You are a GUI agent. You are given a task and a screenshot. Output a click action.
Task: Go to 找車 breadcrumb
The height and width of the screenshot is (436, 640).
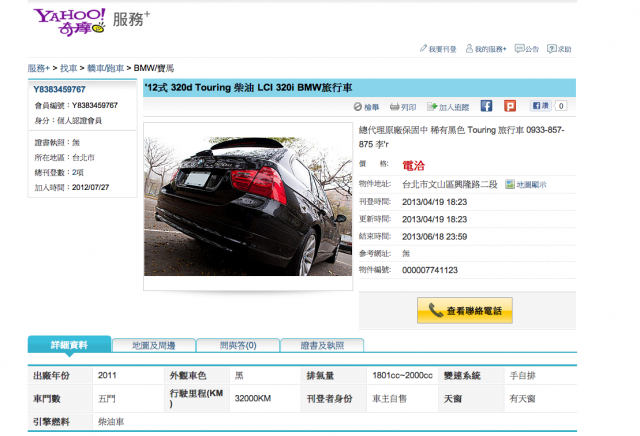[69, 68]
